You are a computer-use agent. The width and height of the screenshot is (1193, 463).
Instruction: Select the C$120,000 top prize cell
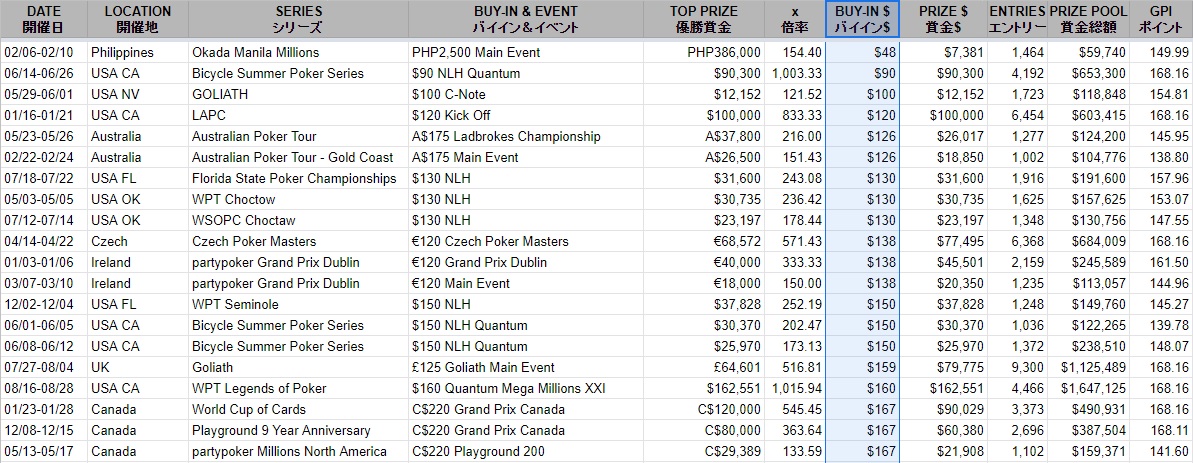click(704, 410)
